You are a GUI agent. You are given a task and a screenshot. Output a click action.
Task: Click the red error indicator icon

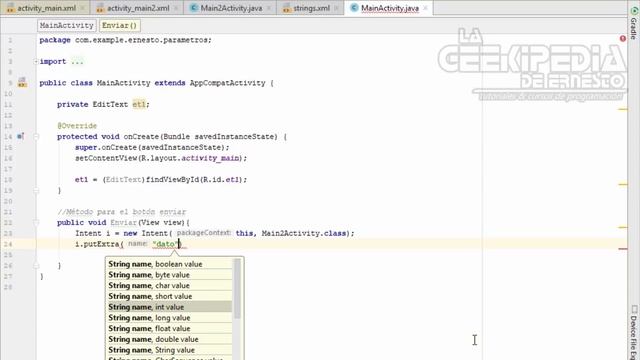pos(623,38)
